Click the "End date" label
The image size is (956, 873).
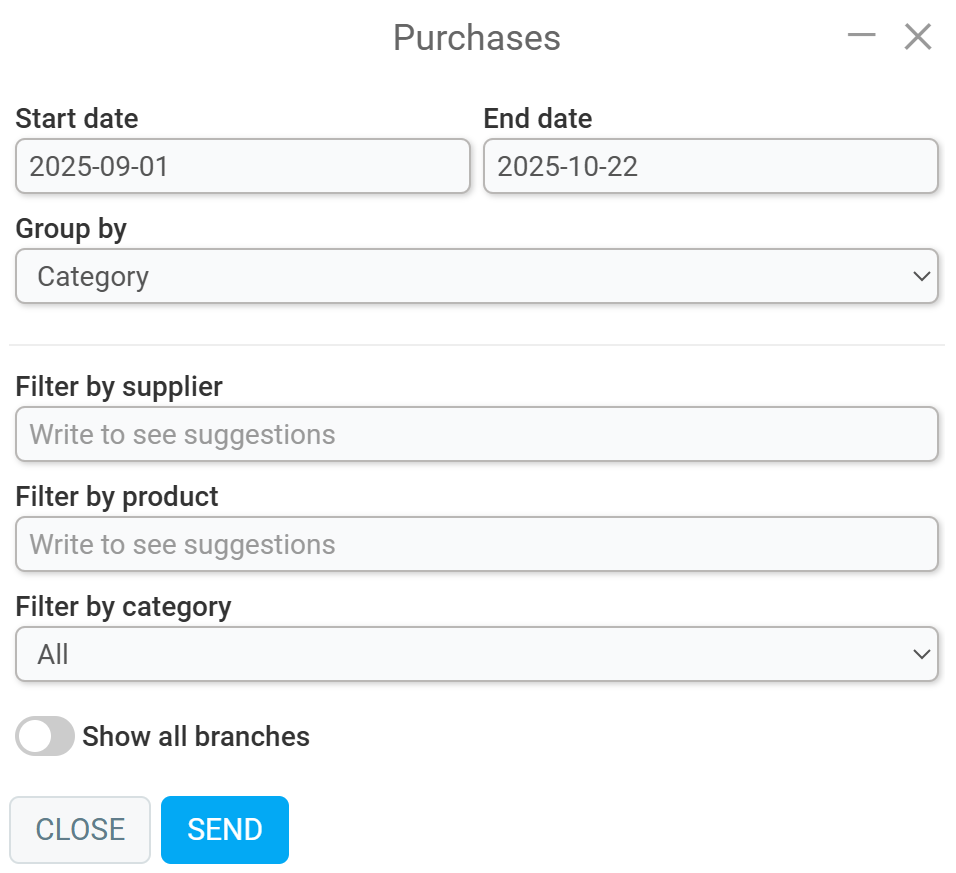537,118
